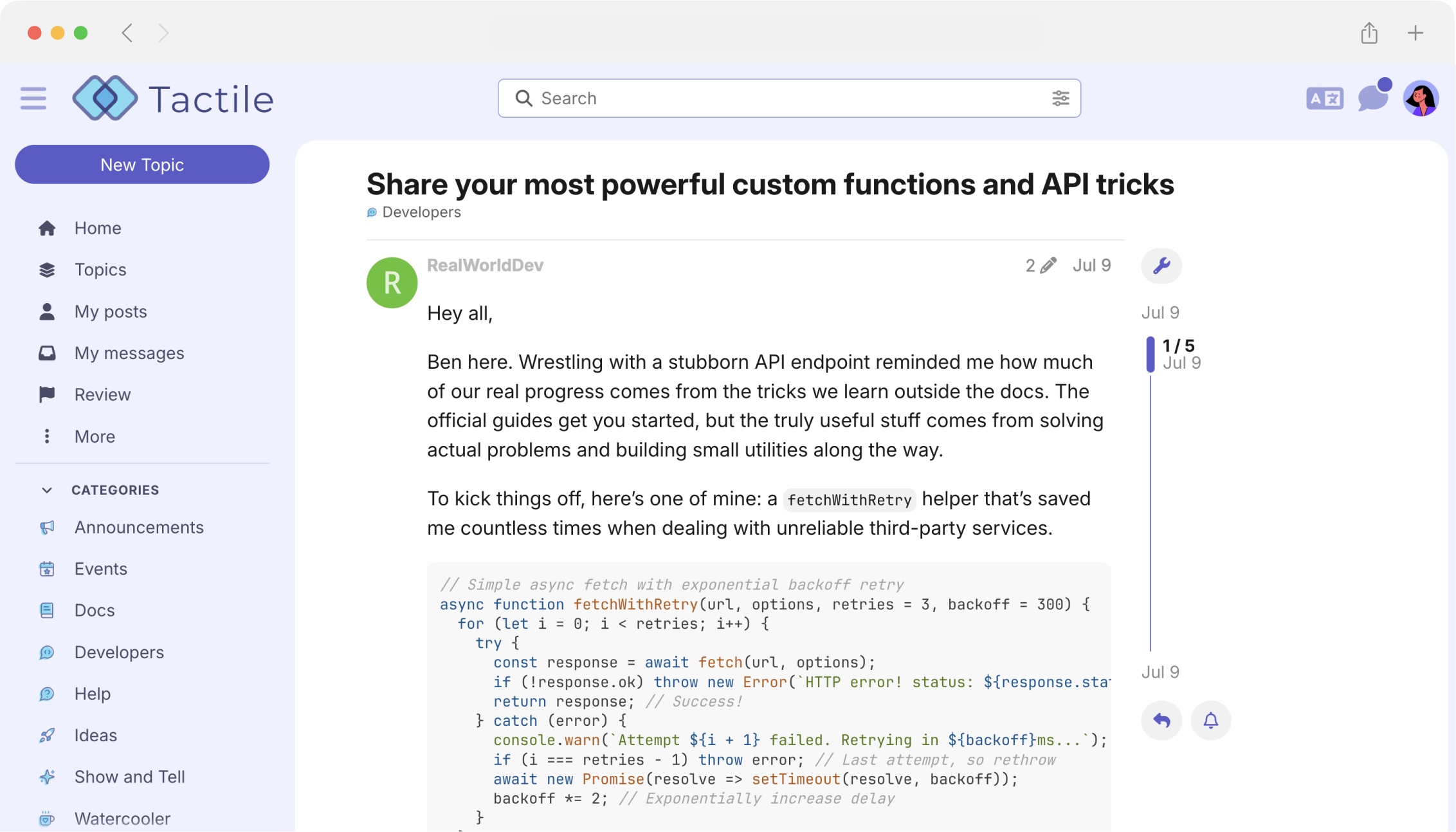
Task: Open chat messages from the header
Action: tap(1373, 98)
